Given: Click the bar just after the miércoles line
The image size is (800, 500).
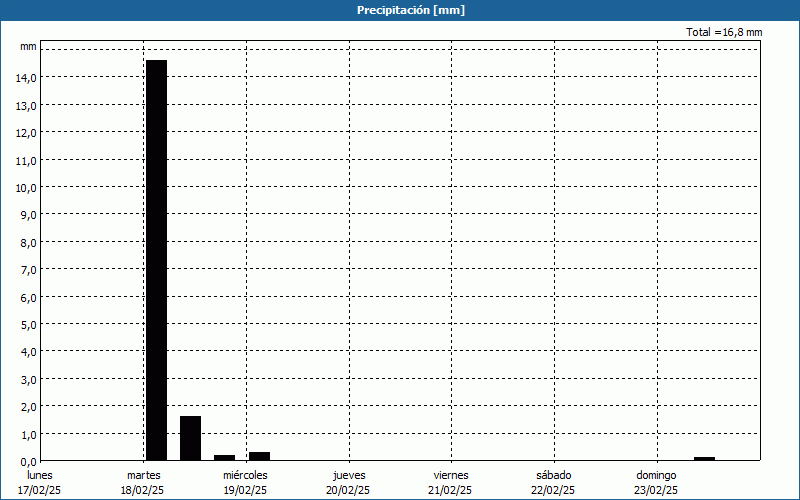Looking at the screenshot, I should pos(259,456).
